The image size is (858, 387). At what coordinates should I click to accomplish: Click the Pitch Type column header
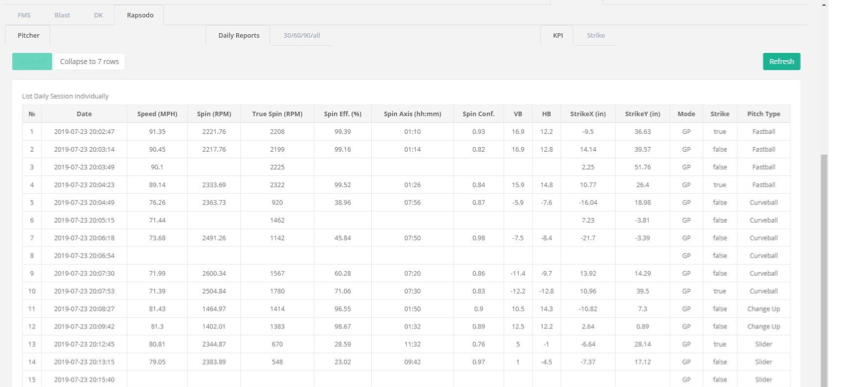(x=763, y=114)
